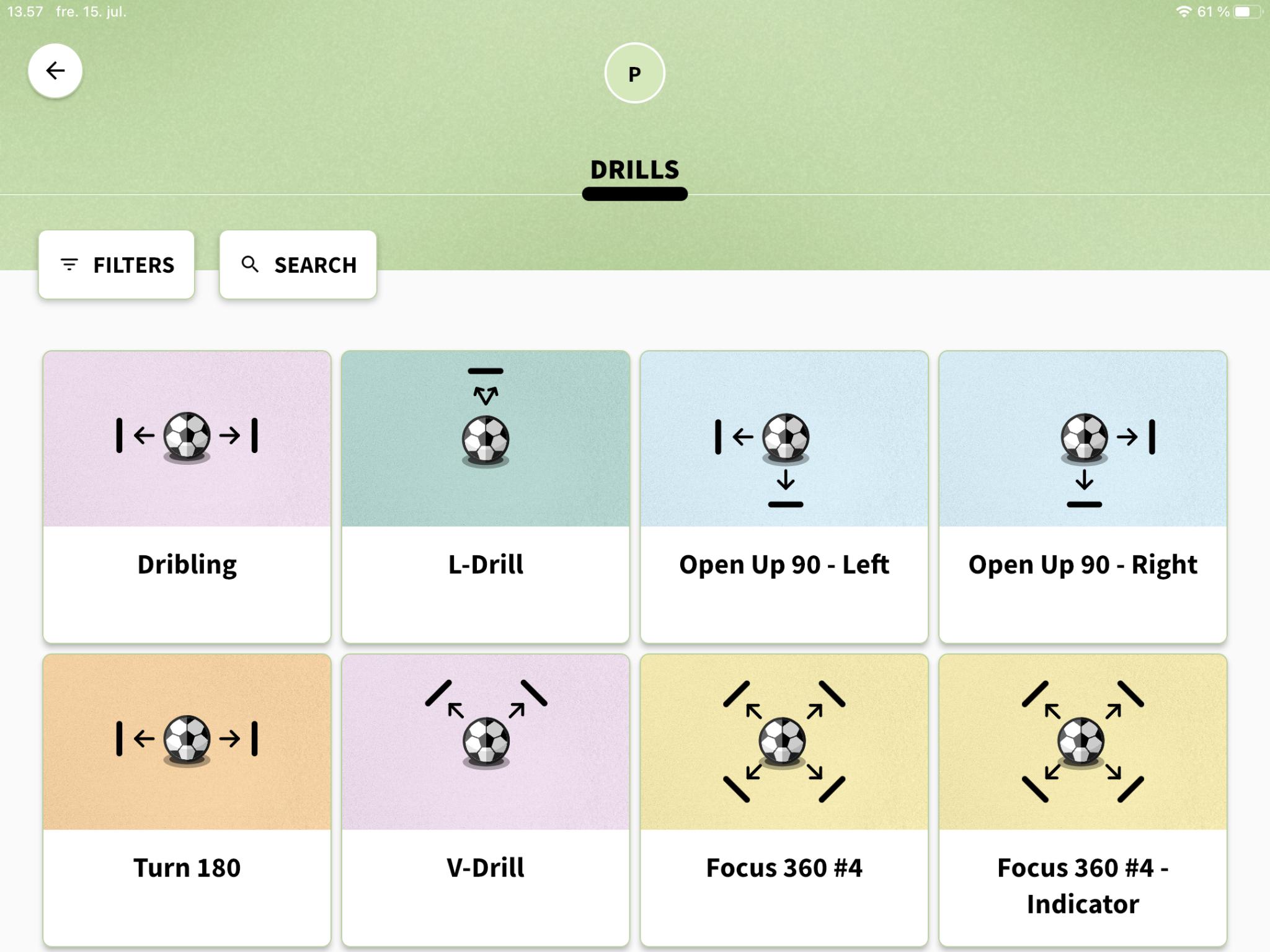Image resolution: width=1270 pixels, height=952 pixels.
Task: Click the V-Drill label text
Action: (x=486, y=868)
